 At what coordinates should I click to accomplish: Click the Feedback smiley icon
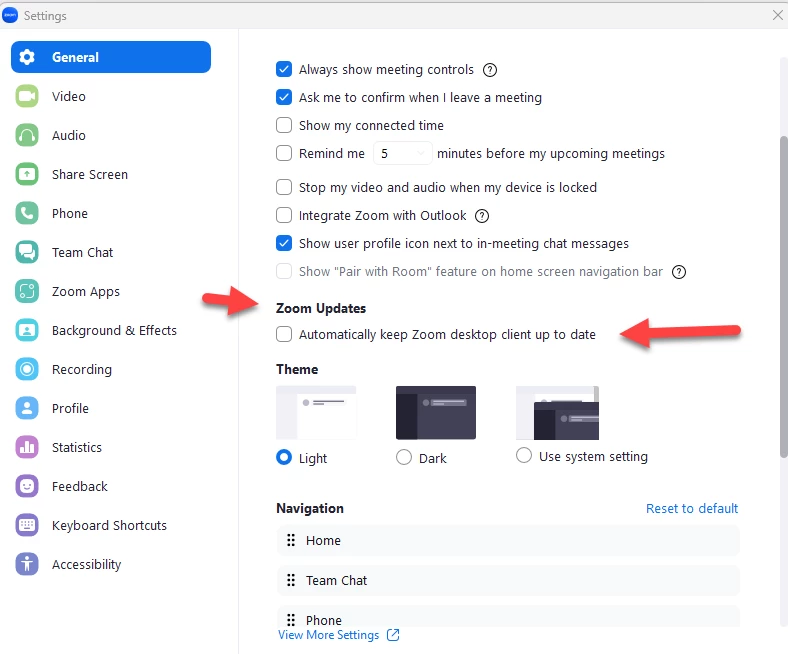[27, 486]
